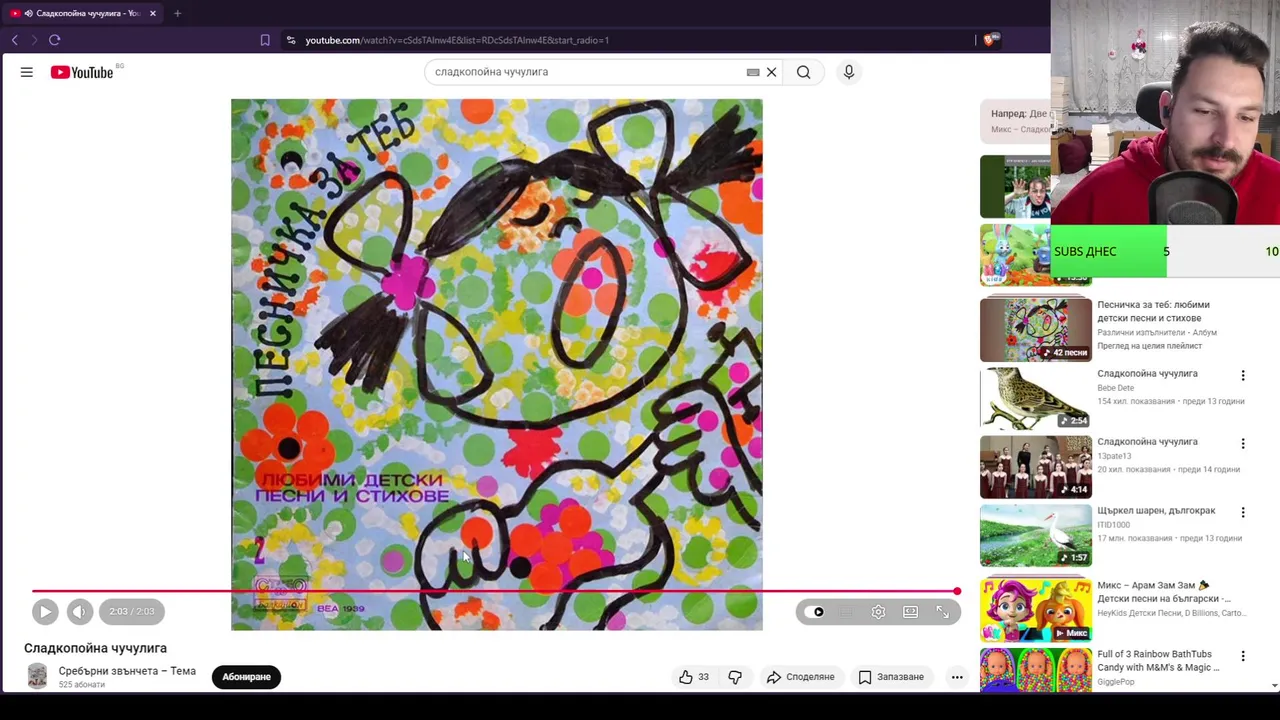Image resolution: width=1280 pixels, height=720 pixels.
Task: Seek on the red video progress bar
Action: [x=495, y=591]
